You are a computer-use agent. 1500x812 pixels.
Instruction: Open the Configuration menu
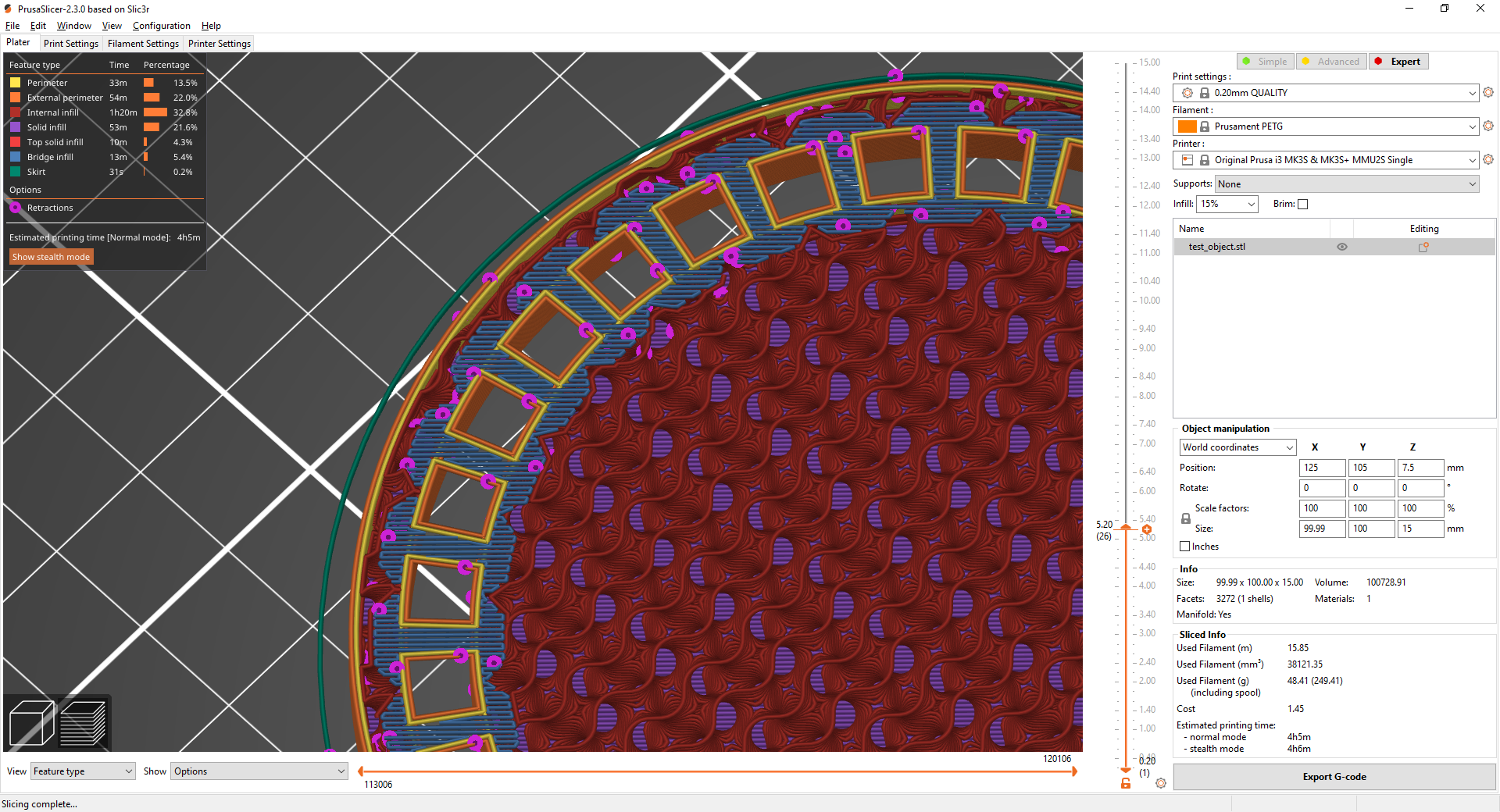point(161,26)
